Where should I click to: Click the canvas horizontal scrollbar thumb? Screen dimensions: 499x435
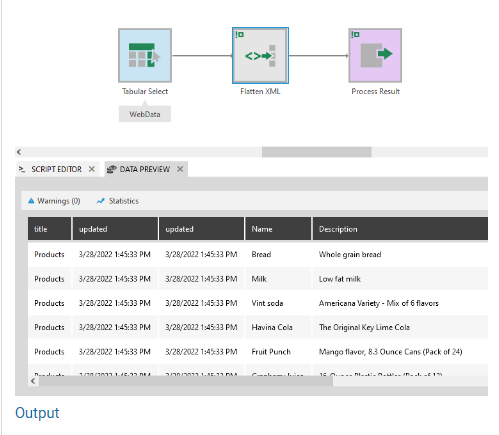pos(316,152)
